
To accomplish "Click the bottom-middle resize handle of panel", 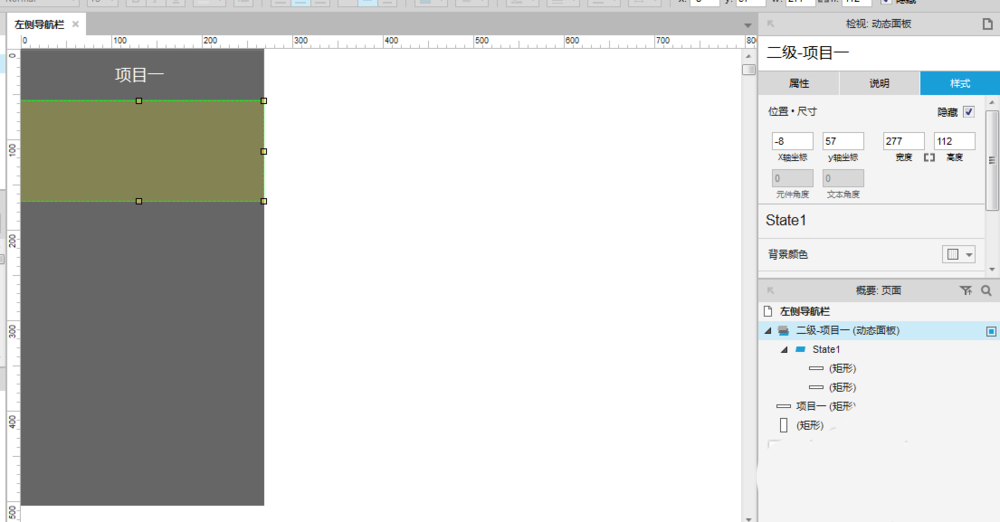I will tap(138, 201).
